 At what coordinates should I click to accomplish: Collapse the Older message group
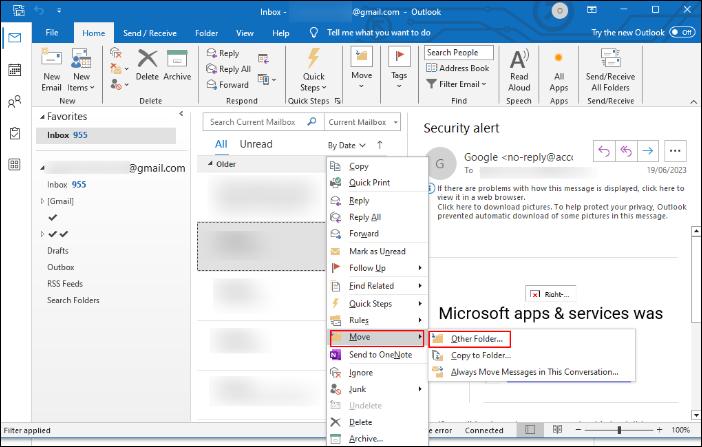coord(210,164)
